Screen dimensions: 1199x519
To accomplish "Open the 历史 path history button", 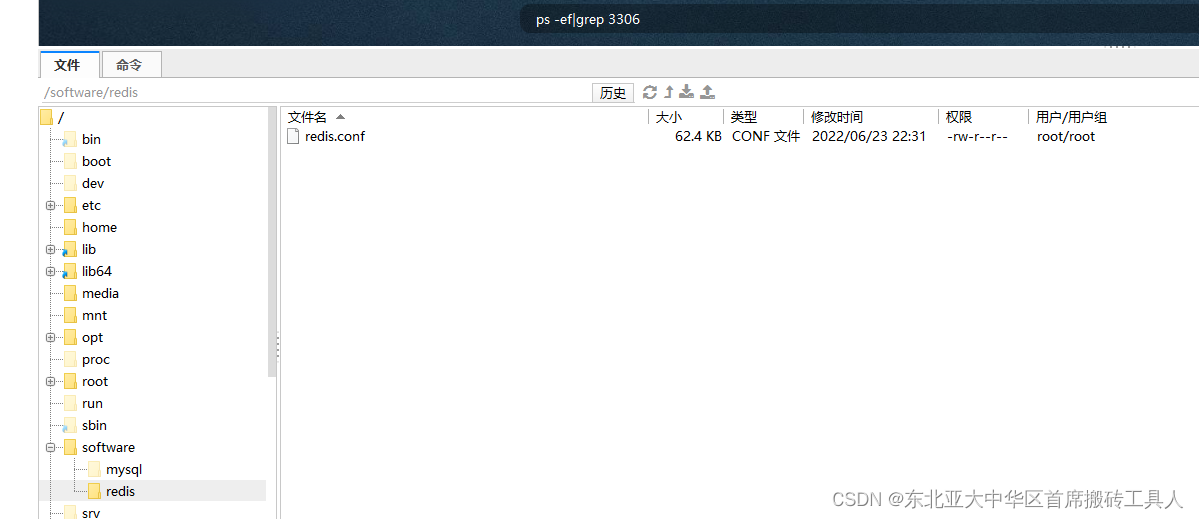I will click(613, 92).
